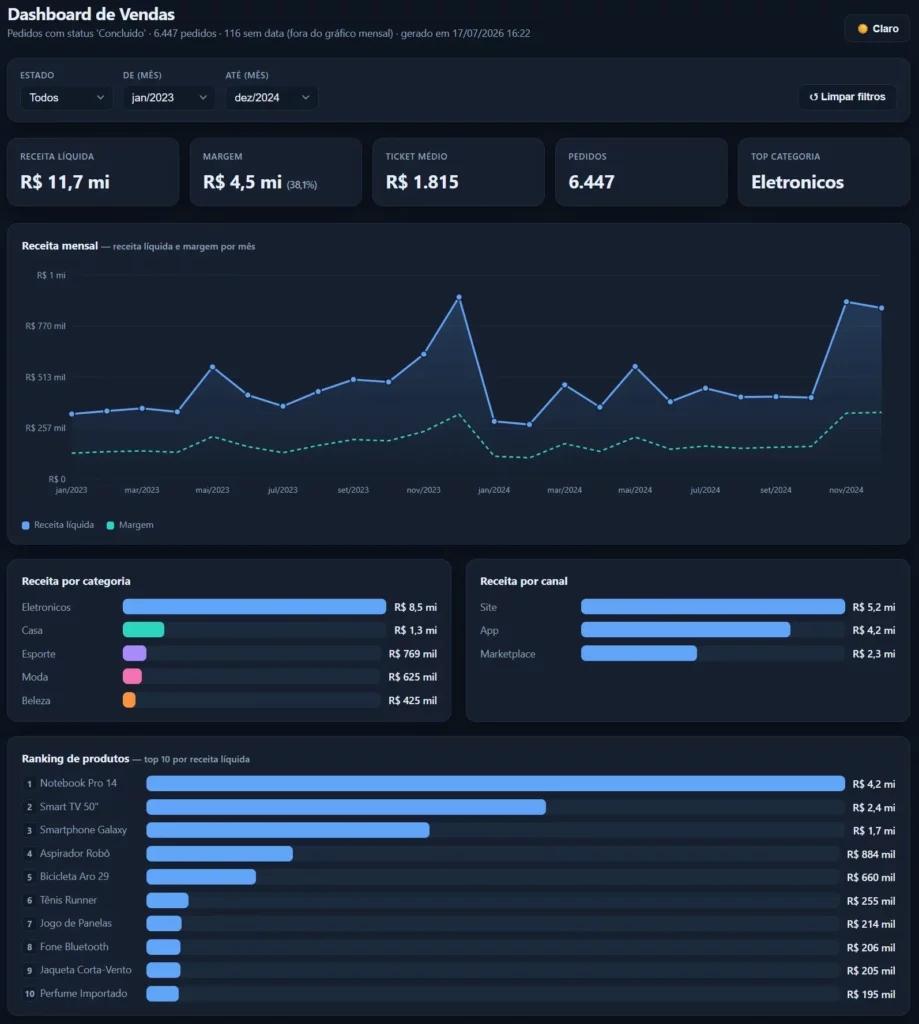
Task: Click the orange Beleza category bar
Action: [x=129, y=700]
